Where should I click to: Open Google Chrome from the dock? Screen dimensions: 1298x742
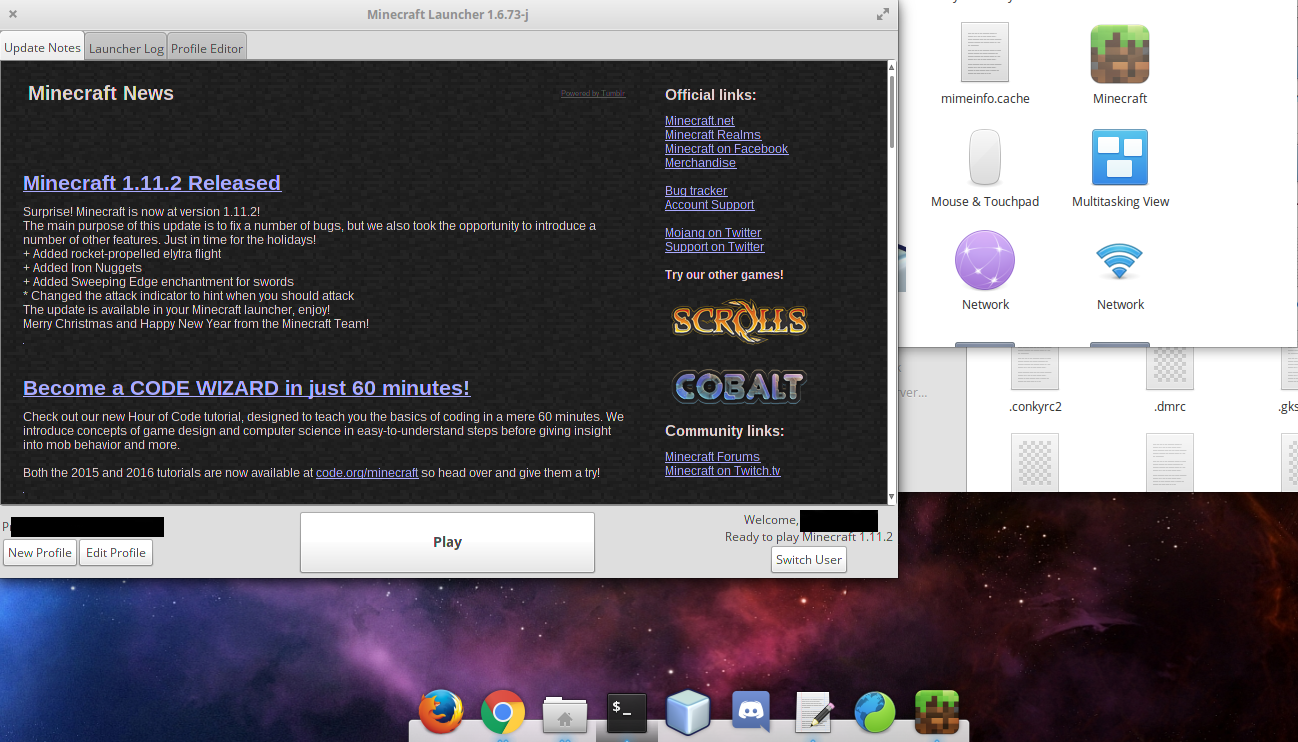(x=502, y=713)
